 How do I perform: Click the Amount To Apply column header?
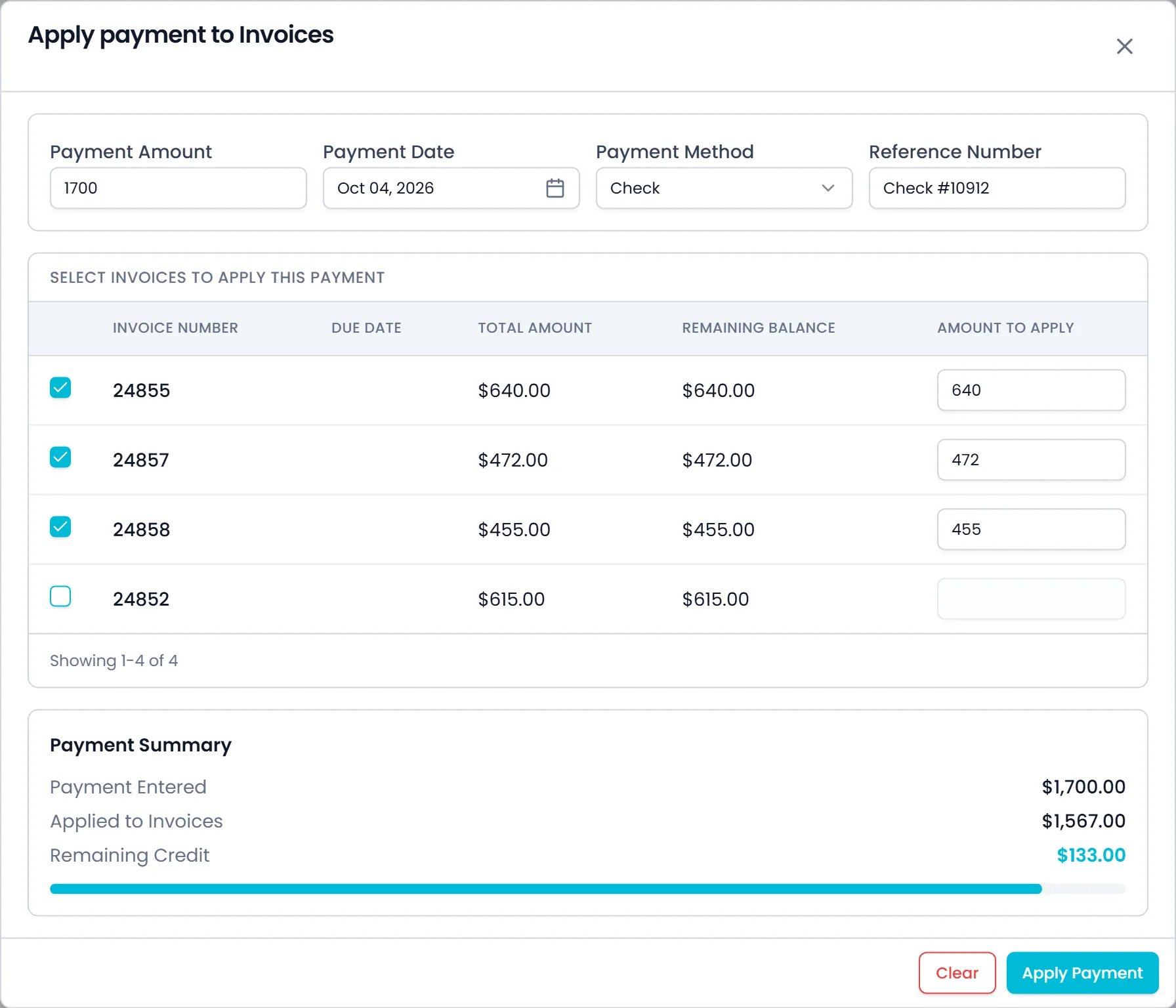[1005, 328]
